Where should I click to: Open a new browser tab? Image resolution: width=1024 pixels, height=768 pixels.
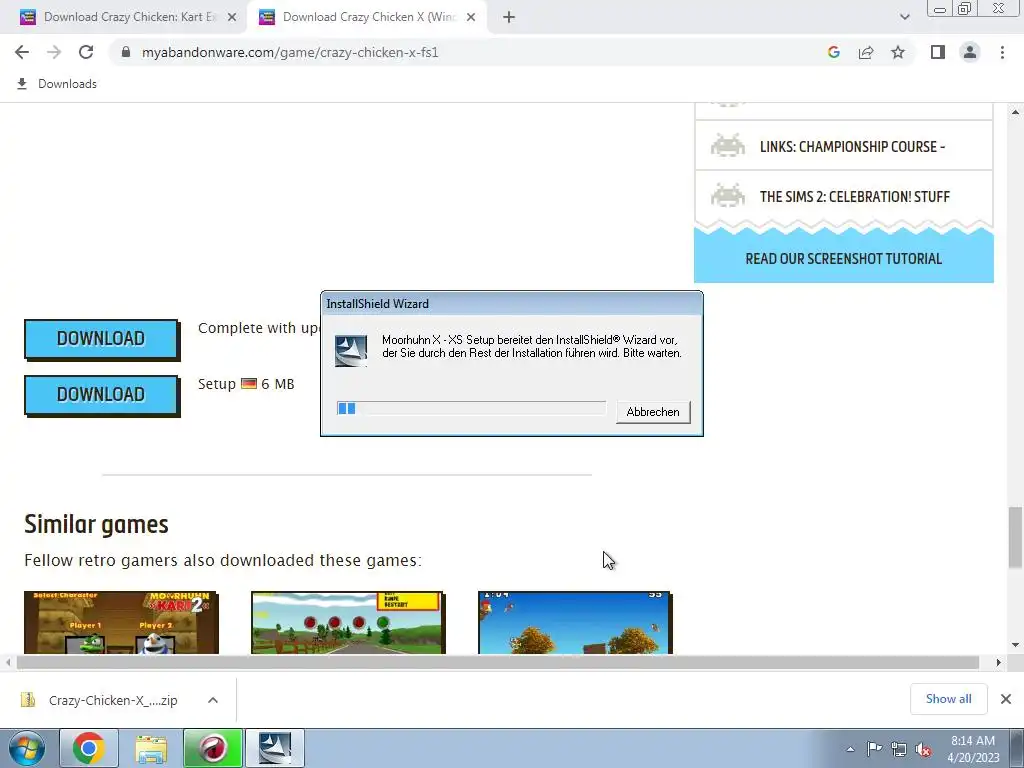[509, 18]
